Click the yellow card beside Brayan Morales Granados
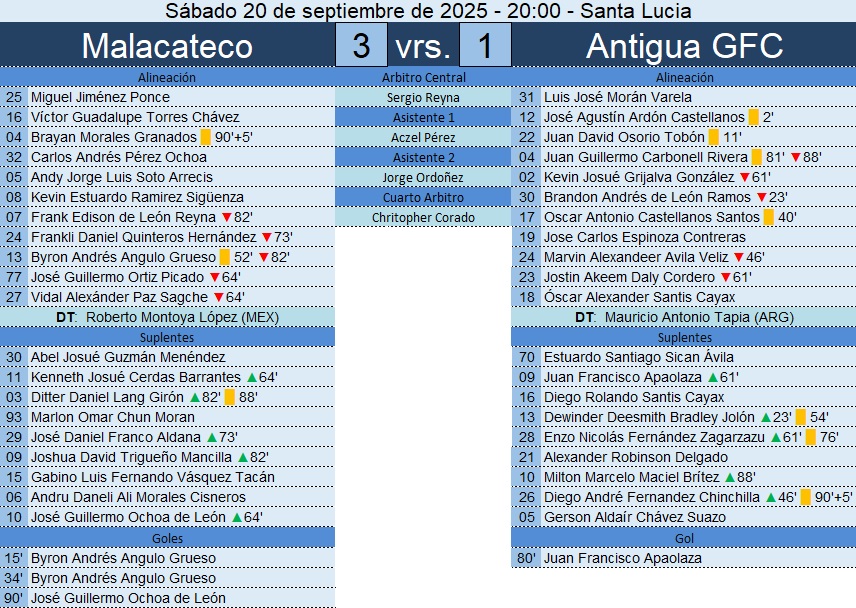 pos(205,137)
